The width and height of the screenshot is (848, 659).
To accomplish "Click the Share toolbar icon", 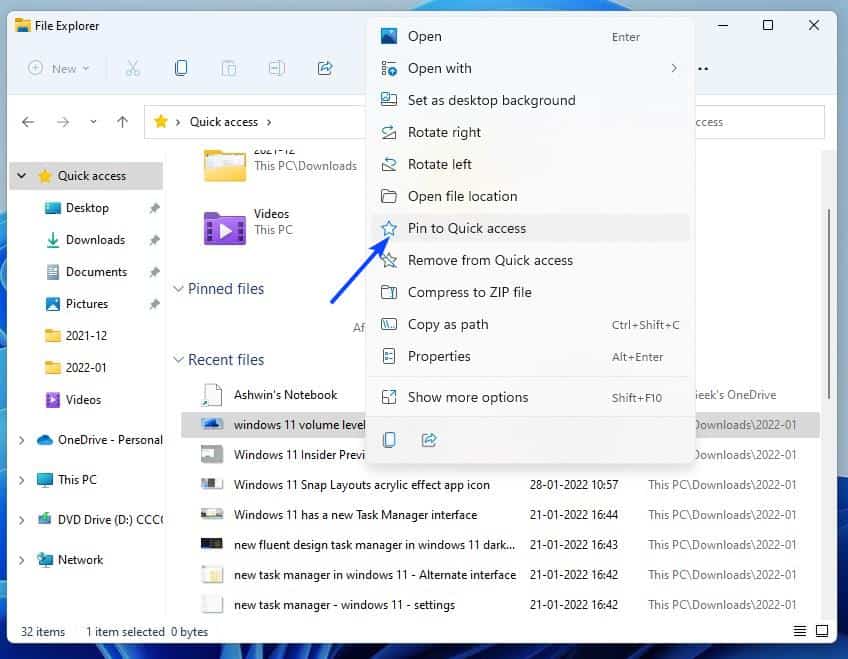I will tap(324, 68).
